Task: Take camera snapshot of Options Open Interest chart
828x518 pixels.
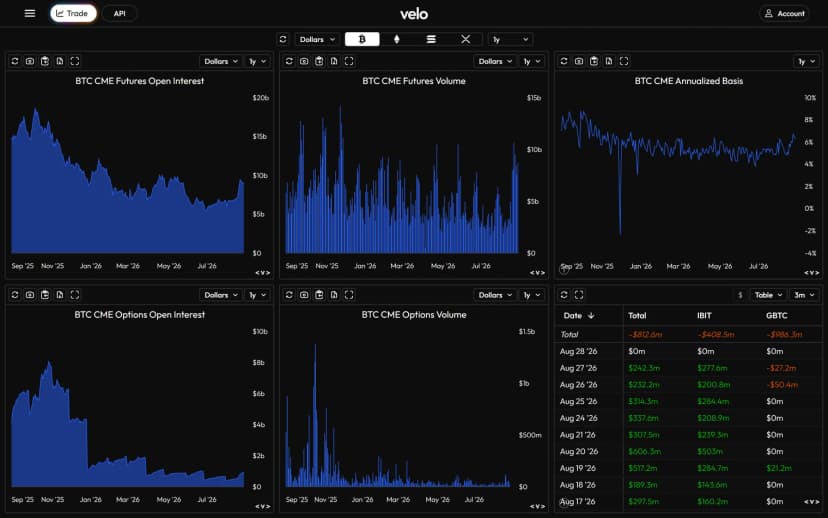Action: pyautogui.click(x=30, y=295)
